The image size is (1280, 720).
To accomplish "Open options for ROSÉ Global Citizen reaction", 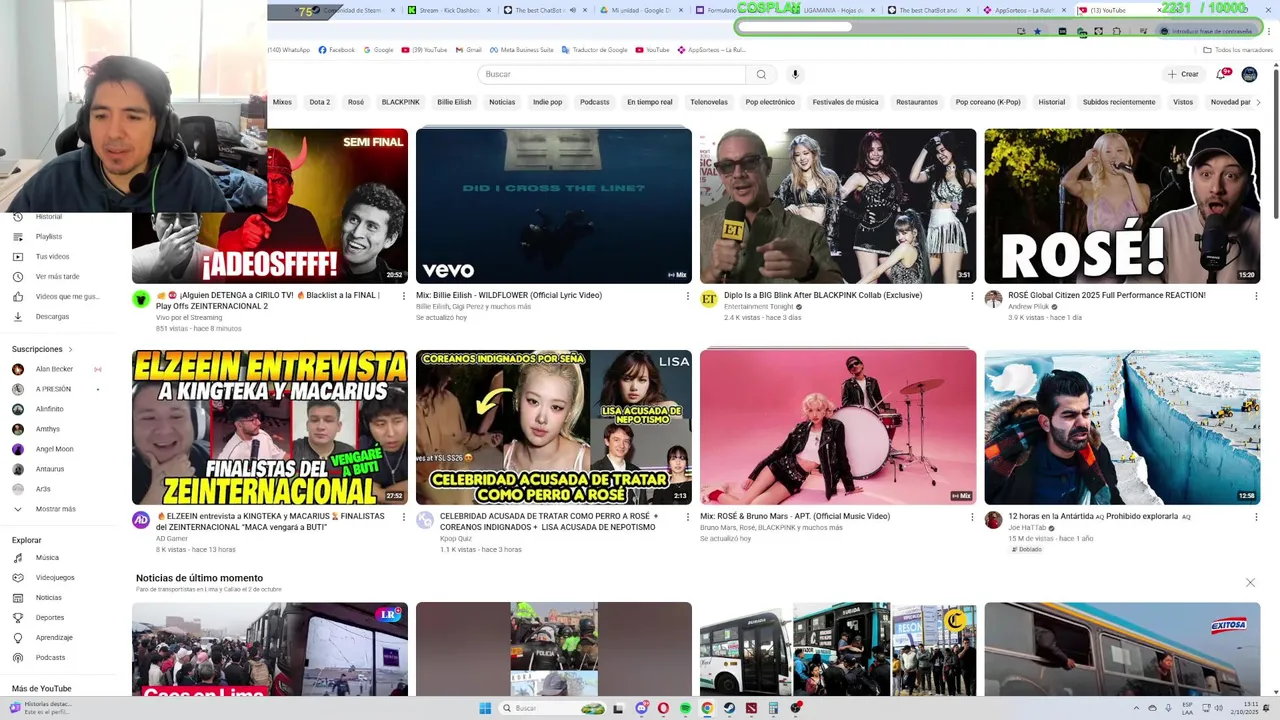I will (x=1256, y=296).
